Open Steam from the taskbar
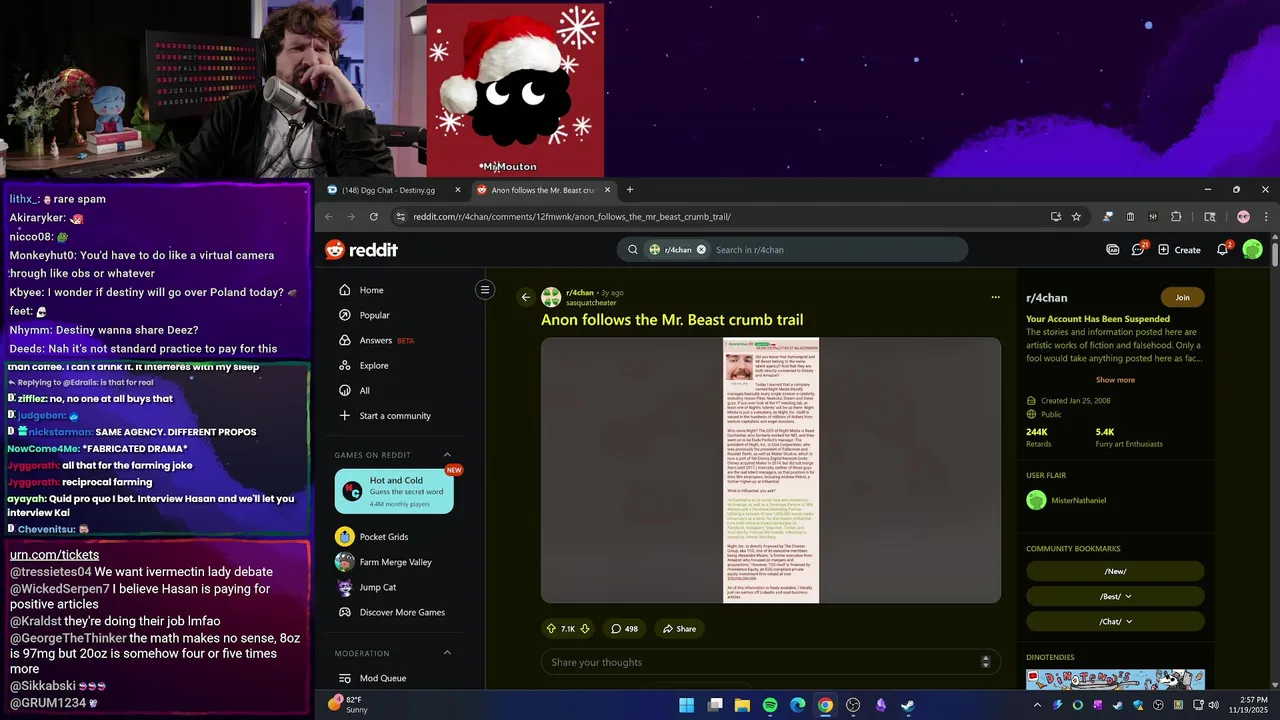This screenshot has width=1280, height=720. [x=907, y=705]
